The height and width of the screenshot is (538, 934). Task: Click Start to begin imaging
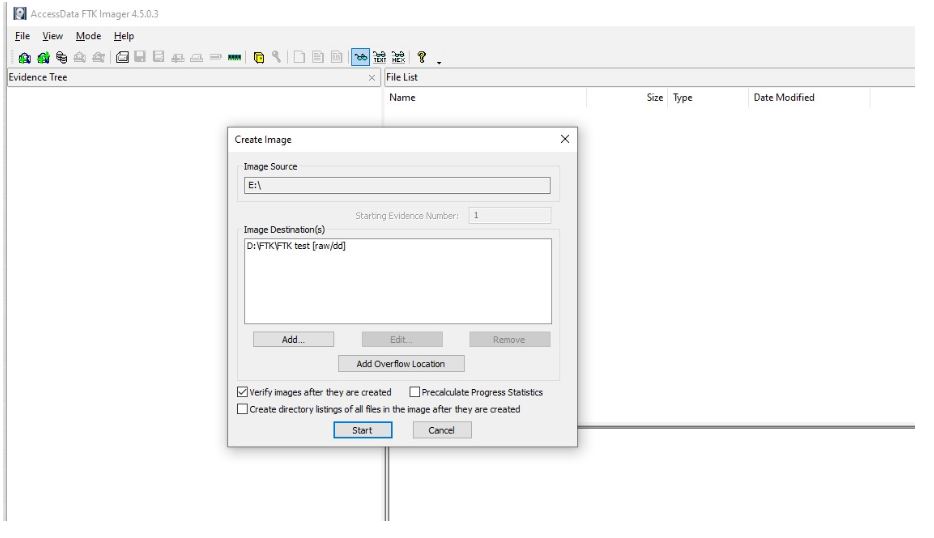click(362, 430)
